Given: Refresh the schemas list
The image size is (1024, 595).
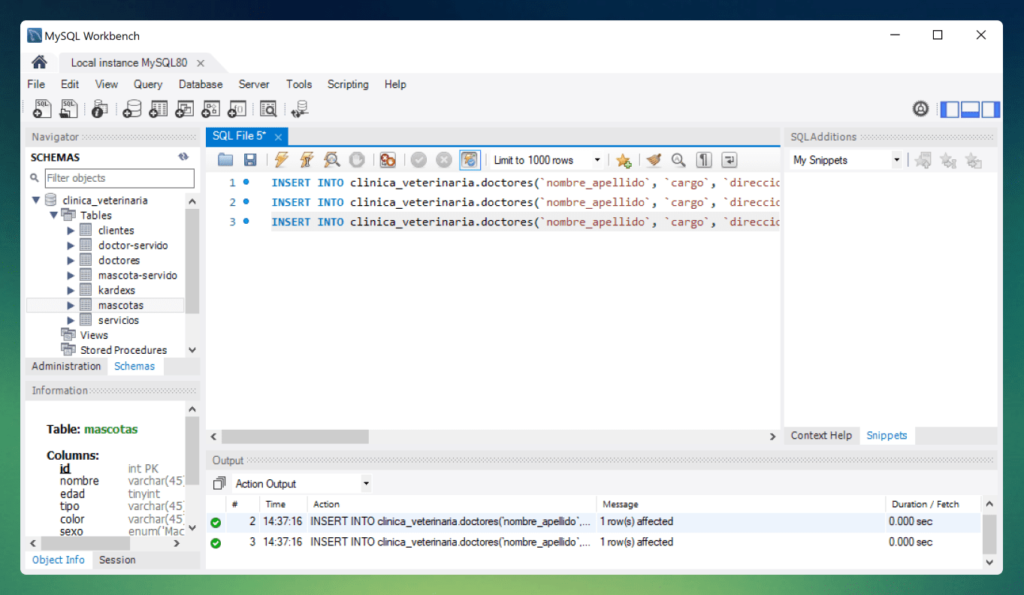Looking at the screenshot, I should [183, 157].
